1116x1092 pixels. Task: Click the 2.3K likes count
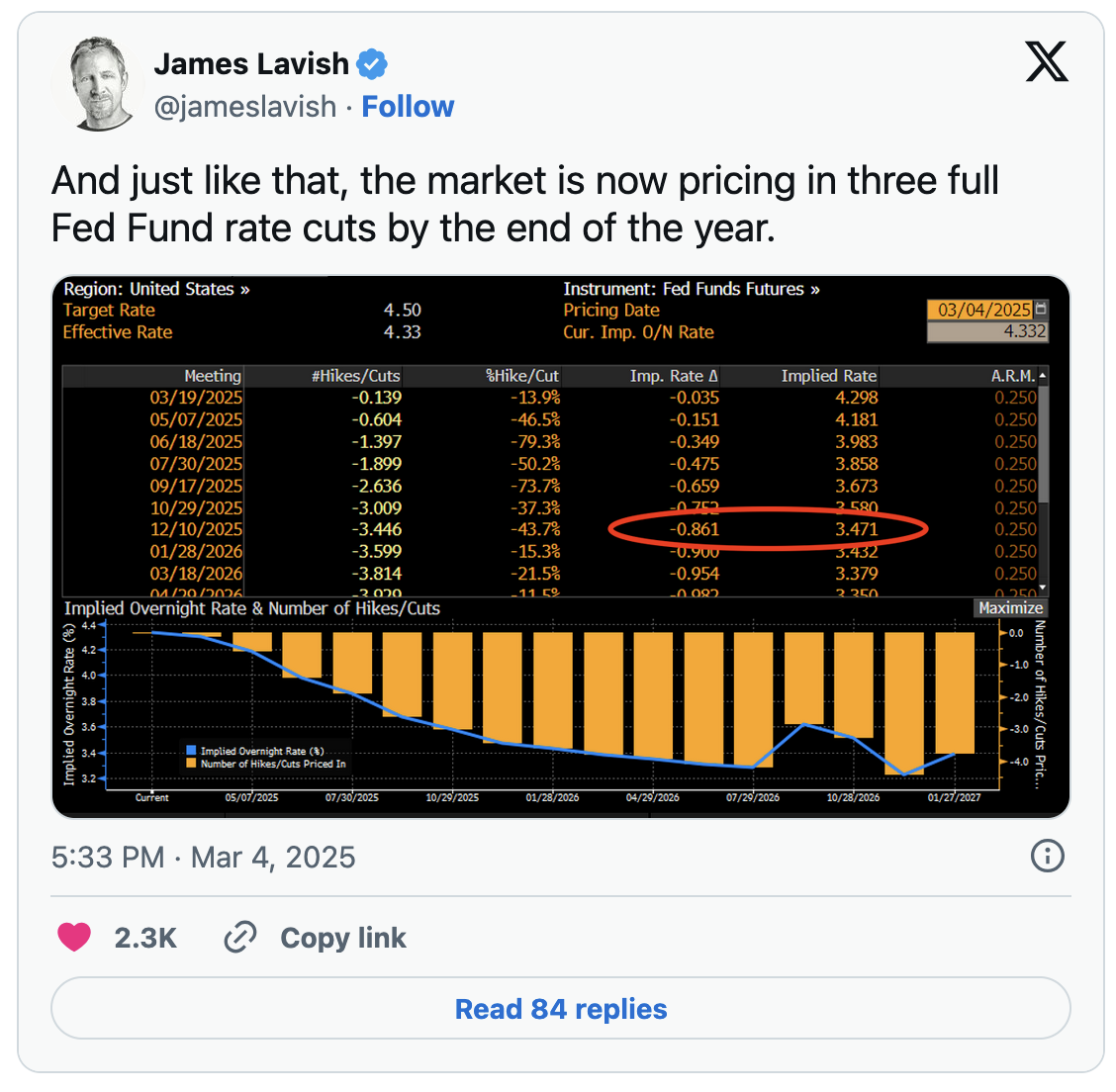[x=145, y=938]
